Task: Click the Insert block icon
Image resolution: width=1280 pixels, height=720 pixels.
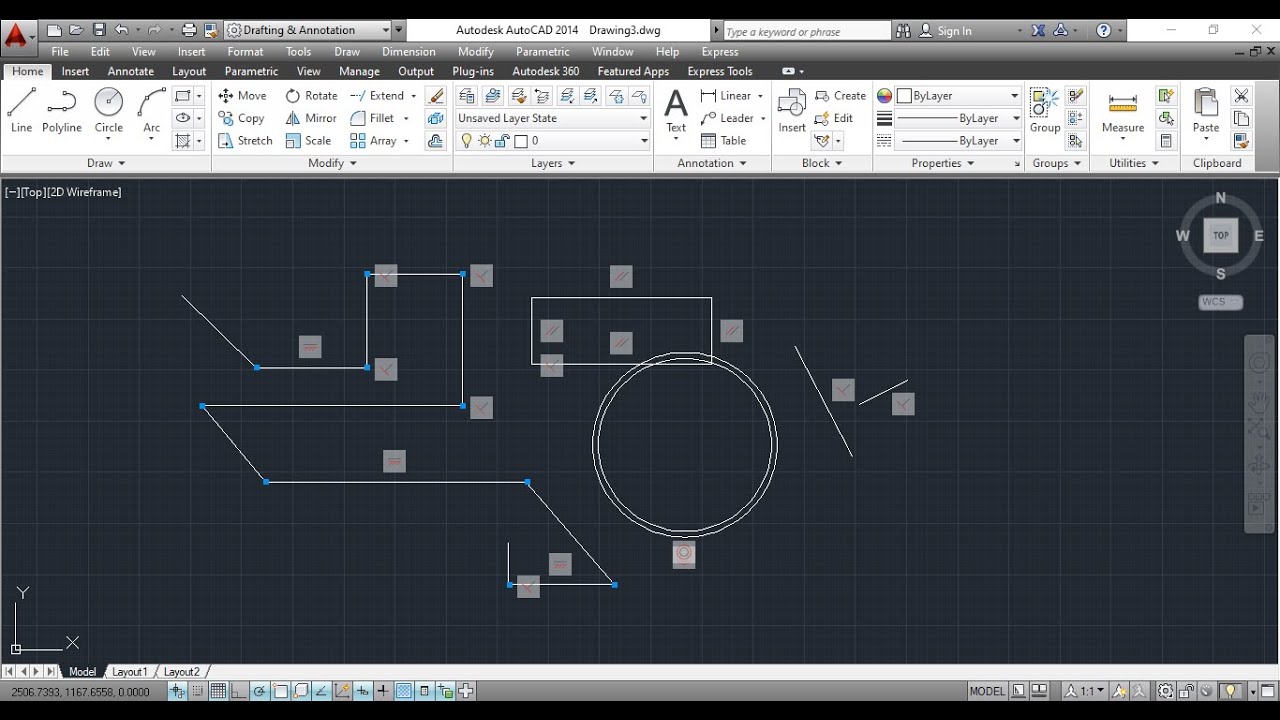Action: coord(792,110)
